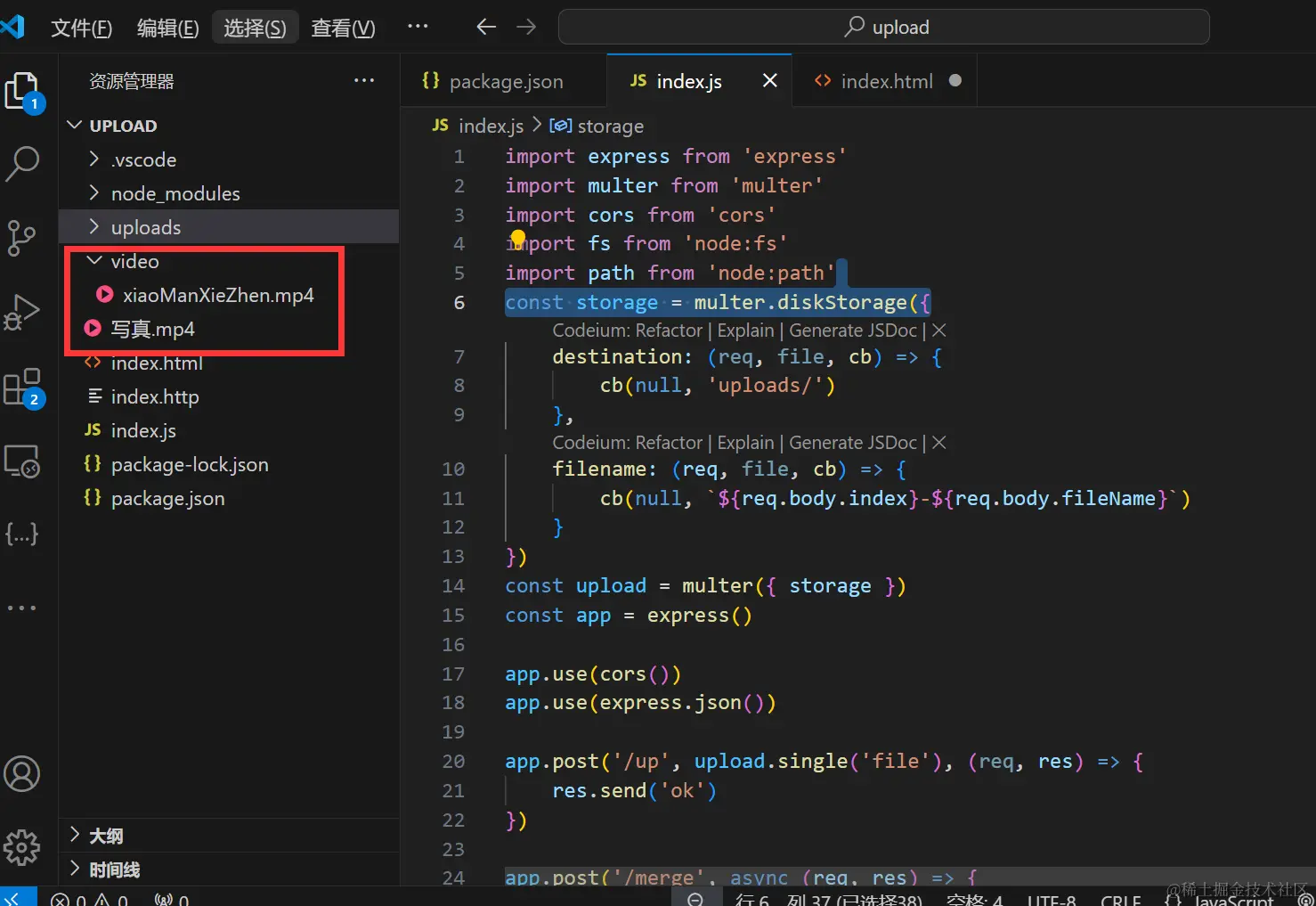Show additional activity bar views ellipsis
The image size is (1316, 906).
pos(22,608)
